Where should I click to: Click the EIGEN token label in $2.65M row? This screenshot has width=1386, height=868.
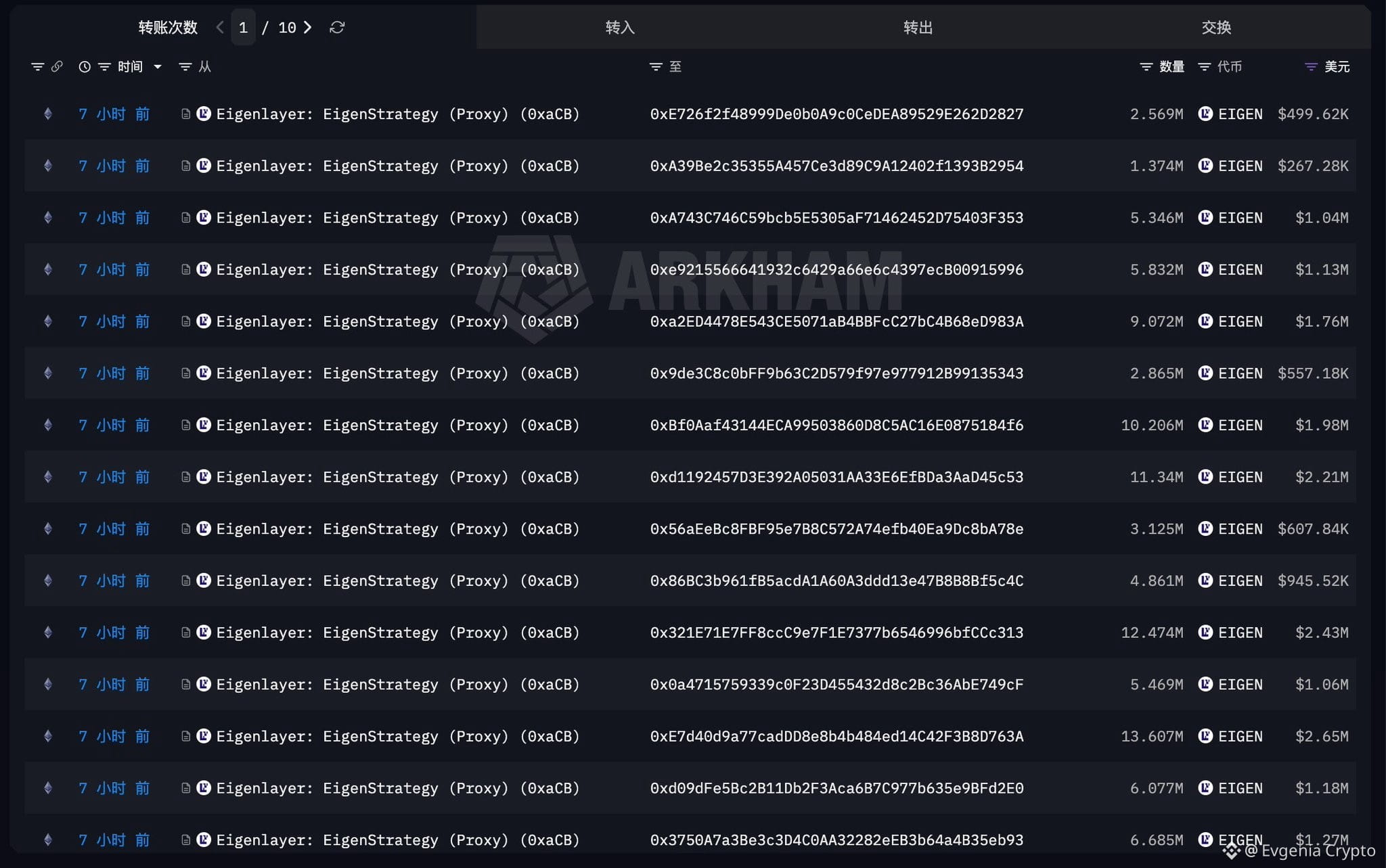1240,736
